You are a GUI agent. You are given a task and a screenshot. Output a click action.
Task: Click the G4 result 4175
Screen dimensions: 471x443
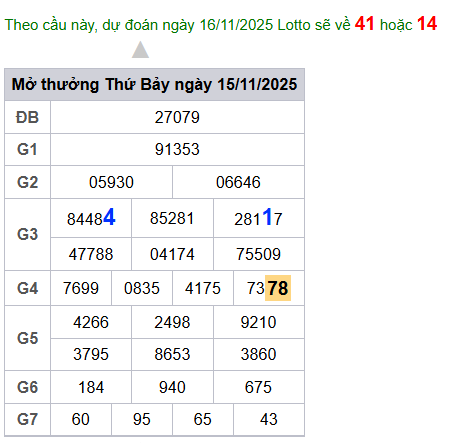click(203, 288)
